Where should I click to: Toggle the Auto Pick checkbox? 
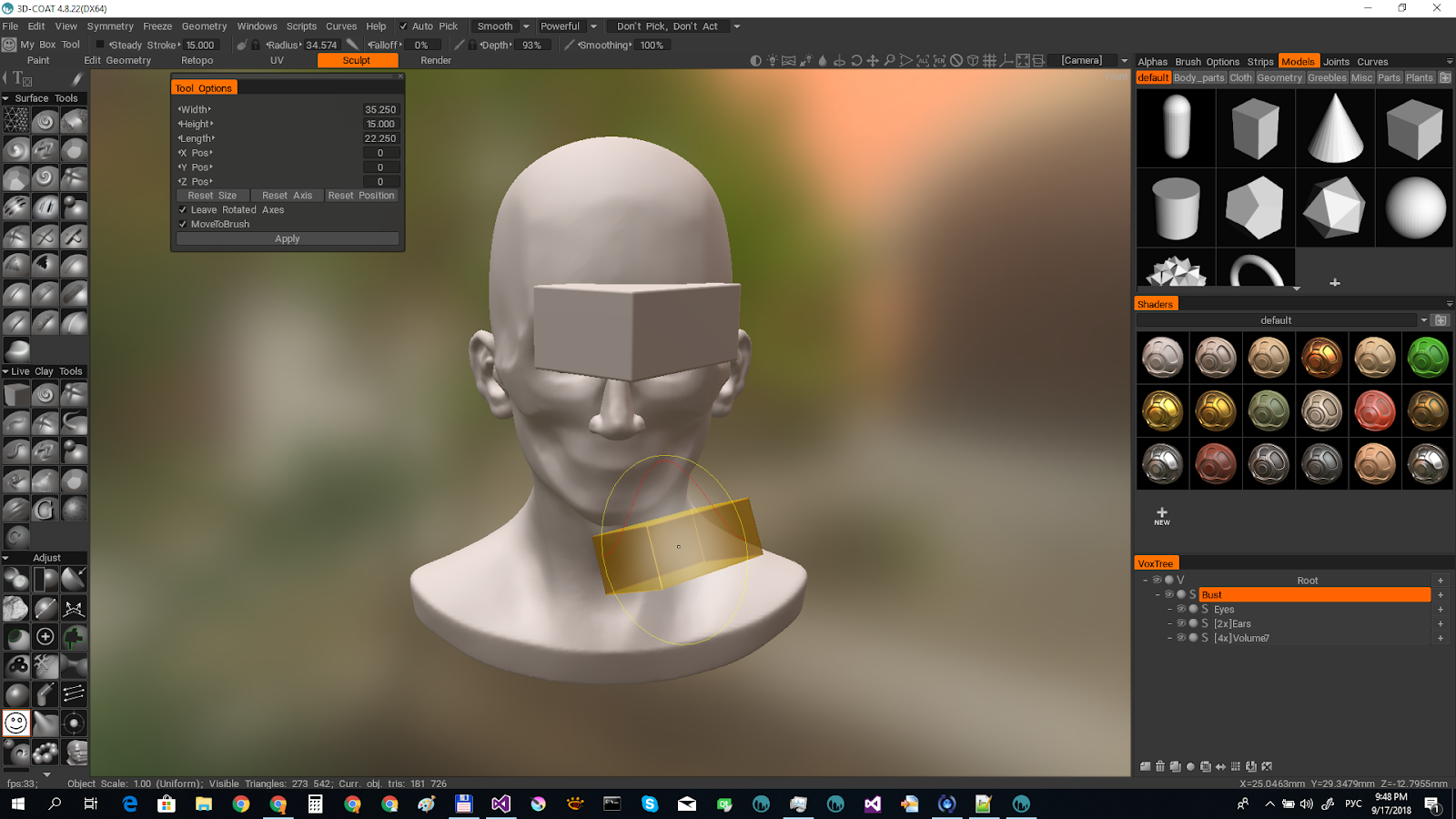point(403,26)
